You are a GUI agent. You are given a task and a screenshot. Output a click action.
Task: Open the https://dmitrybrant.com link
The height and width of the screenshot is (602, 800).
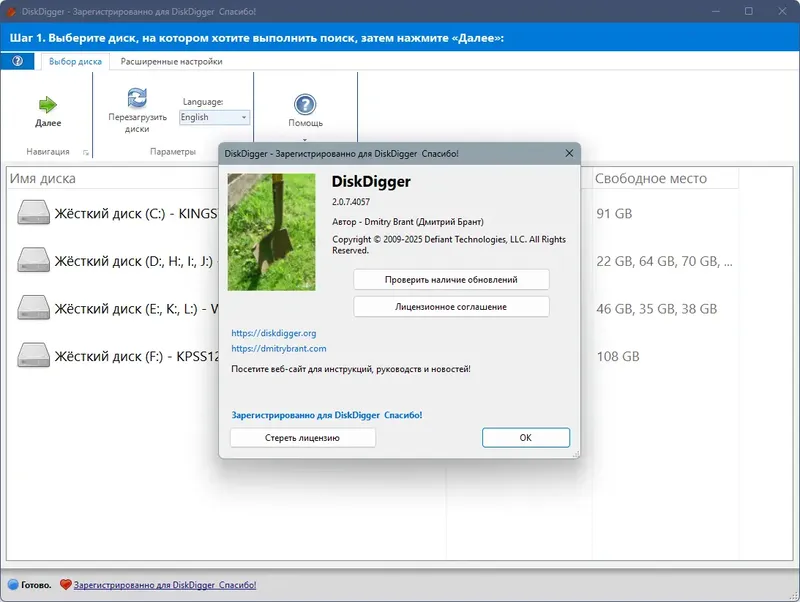click(x=279, y=348)
